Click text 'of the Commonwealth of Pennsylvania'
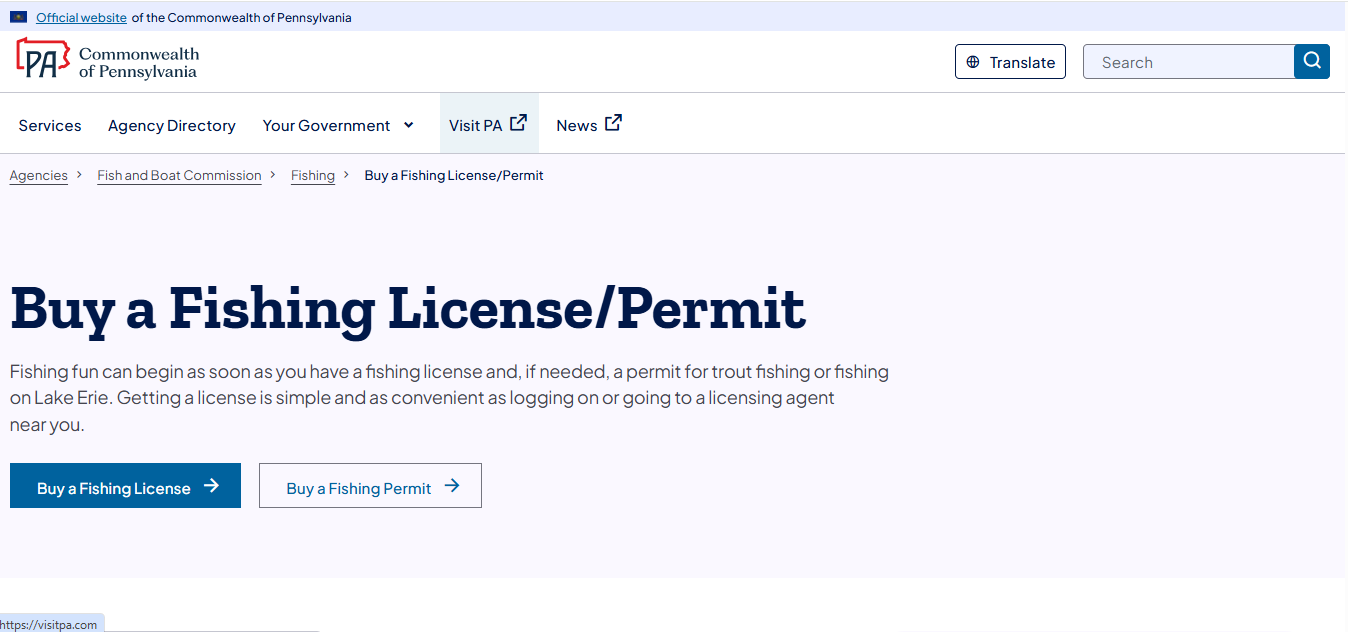 [242, 18]
